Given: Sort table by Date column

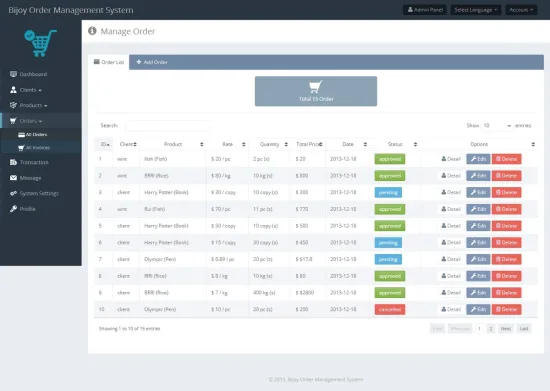Looking at the screenshot, I should click(x=348, y=144).
